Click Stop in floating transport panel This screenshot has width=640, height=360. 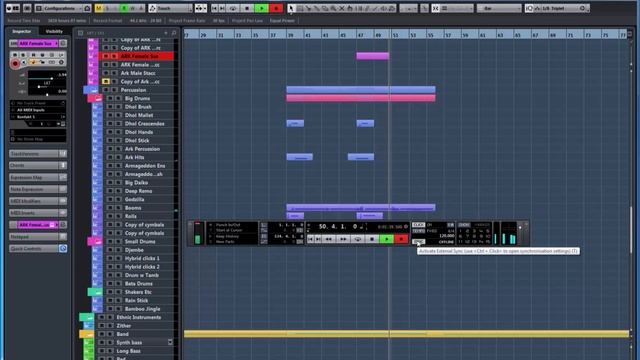coord(371,239)
